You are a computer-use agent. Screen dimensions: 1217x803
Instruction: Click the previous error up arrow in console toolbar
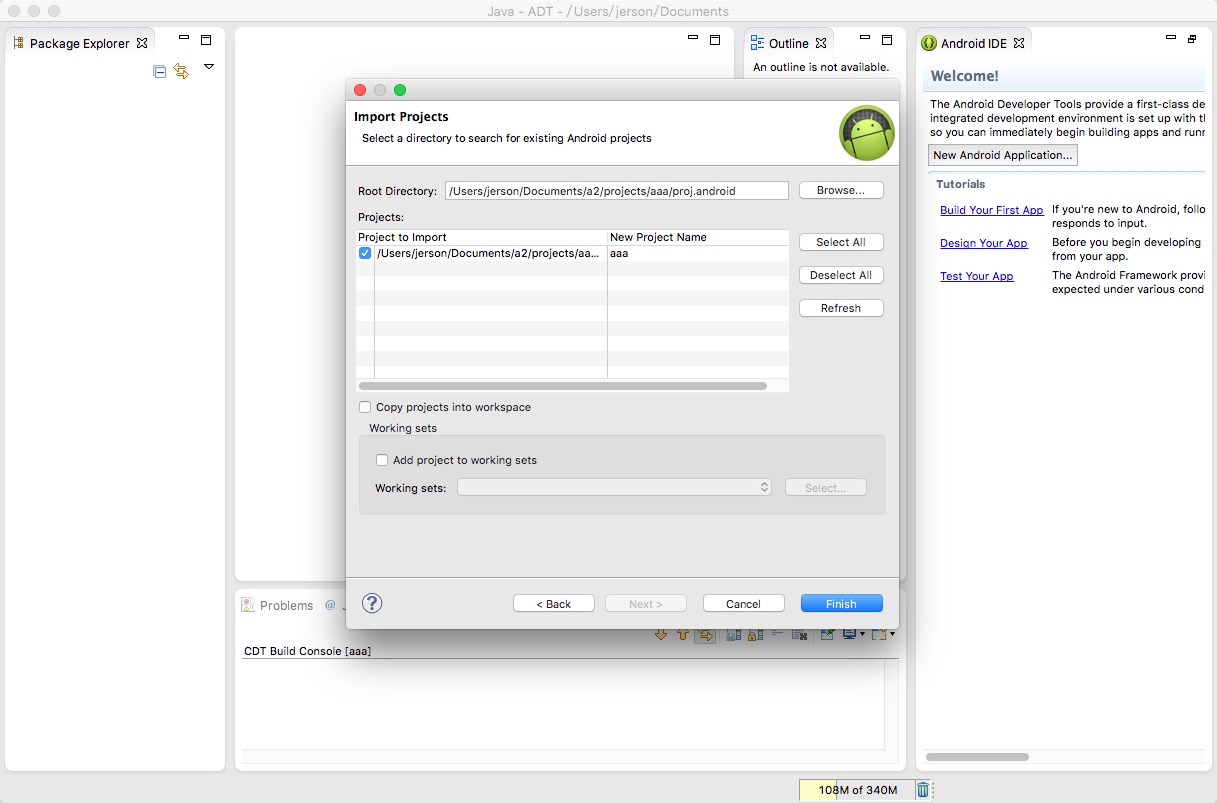(683, 634)
